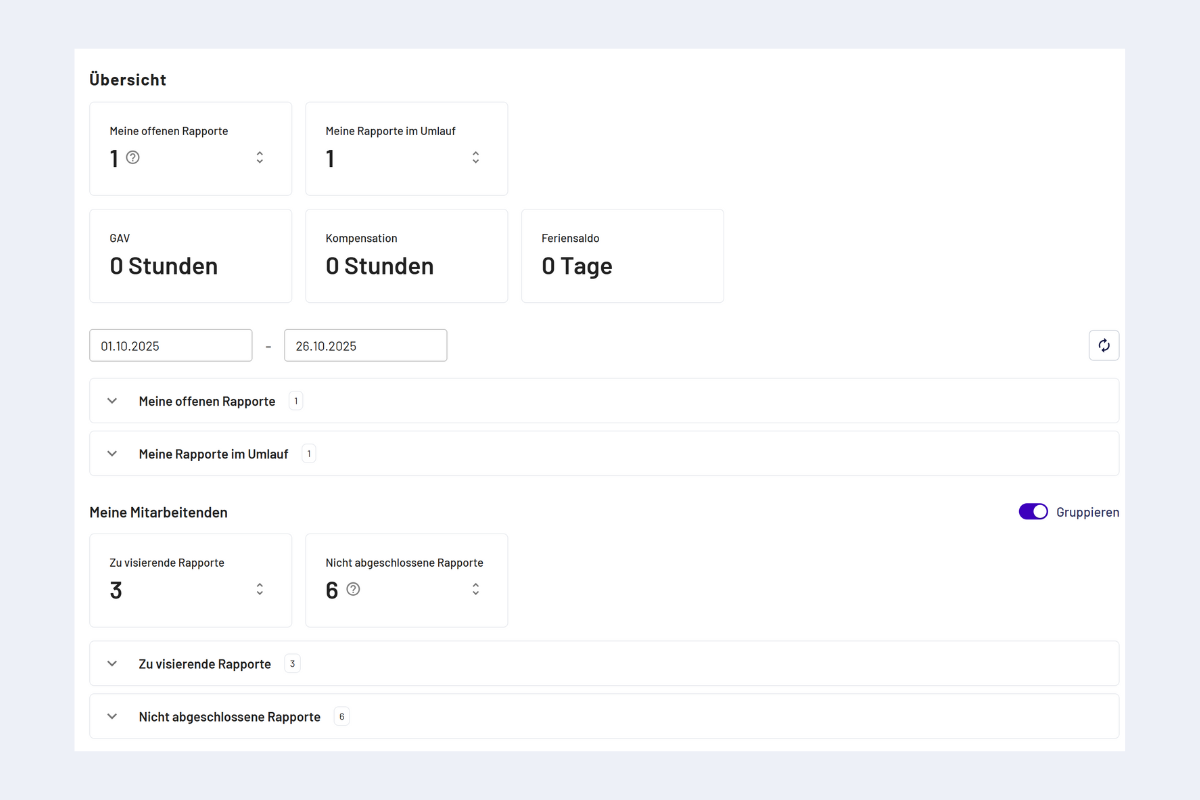Select the Kompensation hours card
1200x800 pixels.
click(406, 256)
